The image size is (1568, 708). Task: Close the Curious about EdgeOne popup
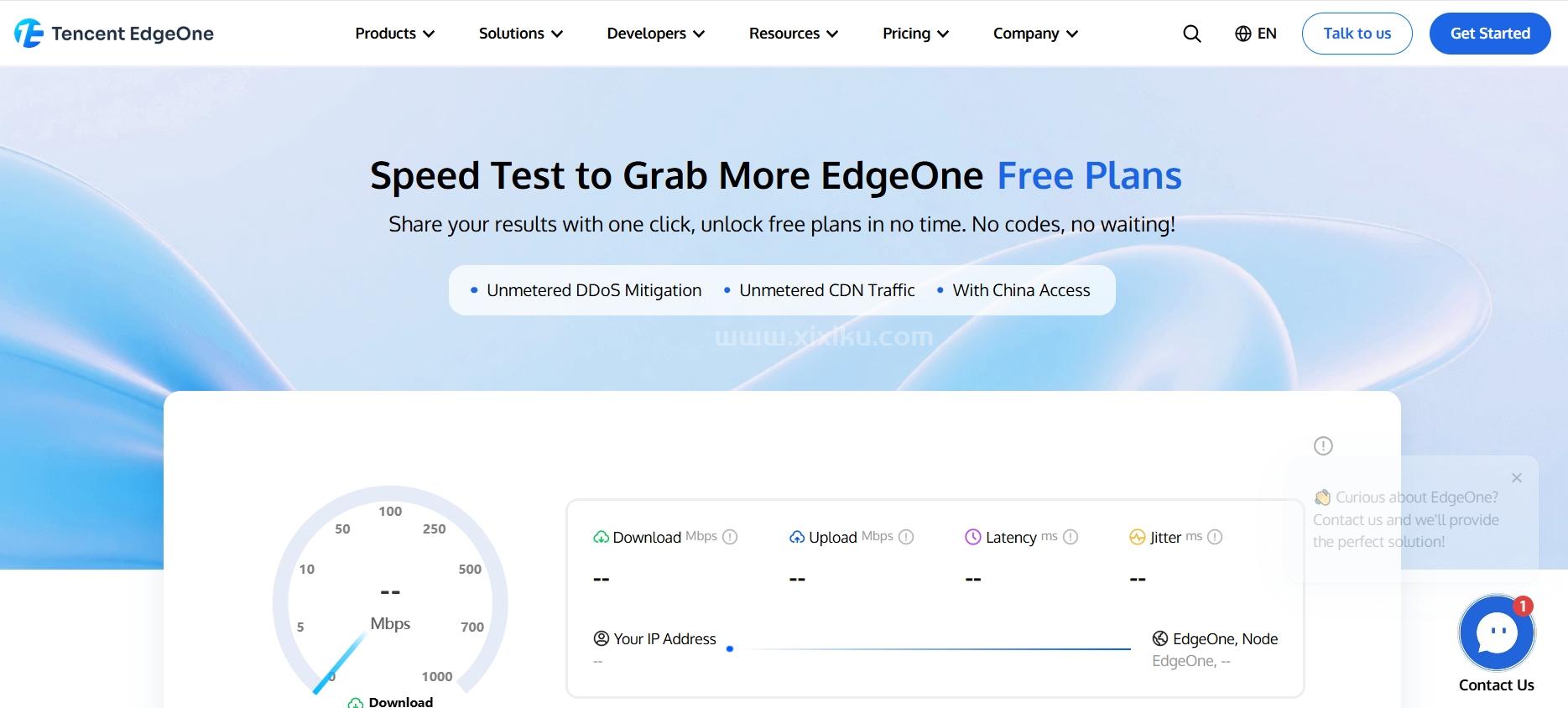click(x=1517, y=478)
